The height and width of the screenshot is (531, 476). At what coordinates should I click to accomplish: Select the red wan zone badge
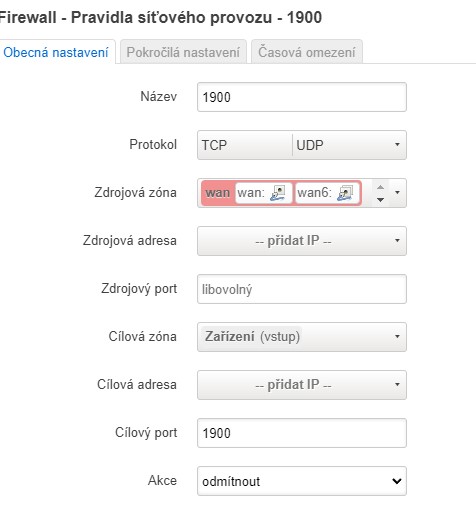217,193
